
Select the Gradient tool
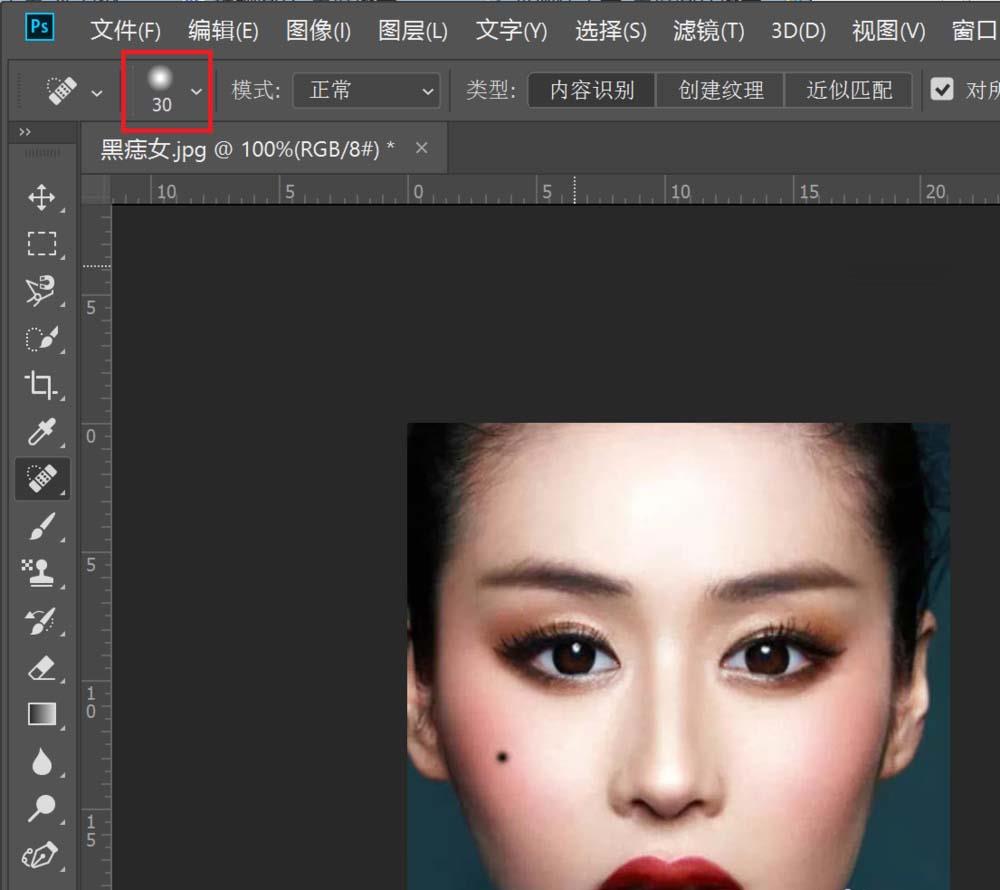(42, 712)
